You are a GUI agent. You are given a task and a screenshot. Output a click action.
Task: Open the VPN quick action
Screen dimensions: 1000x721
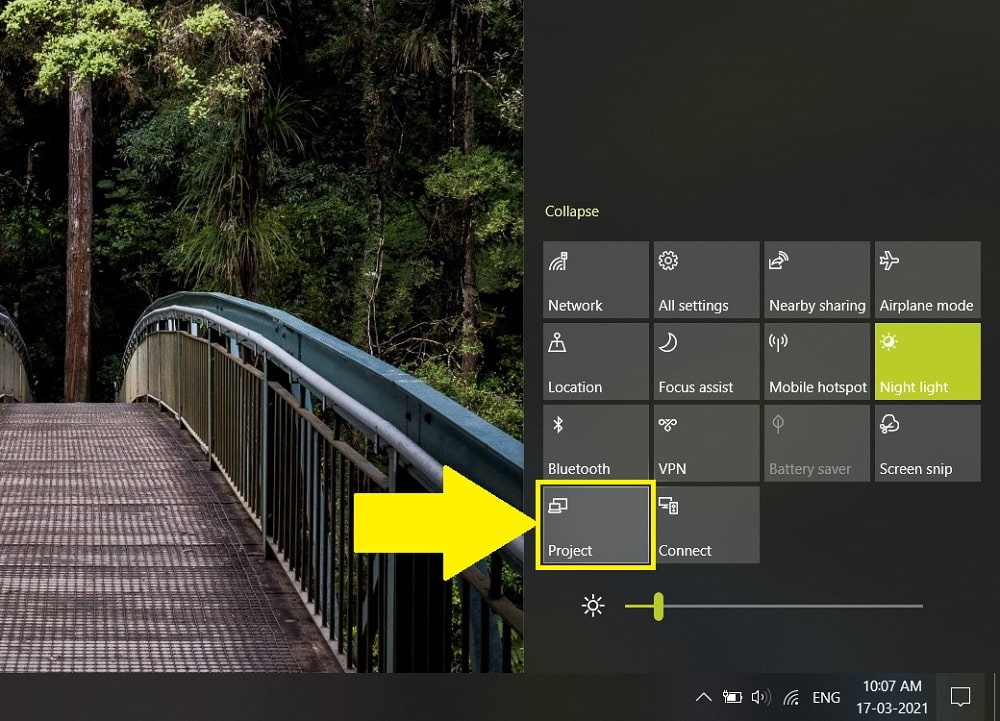(x=706, y=443)
